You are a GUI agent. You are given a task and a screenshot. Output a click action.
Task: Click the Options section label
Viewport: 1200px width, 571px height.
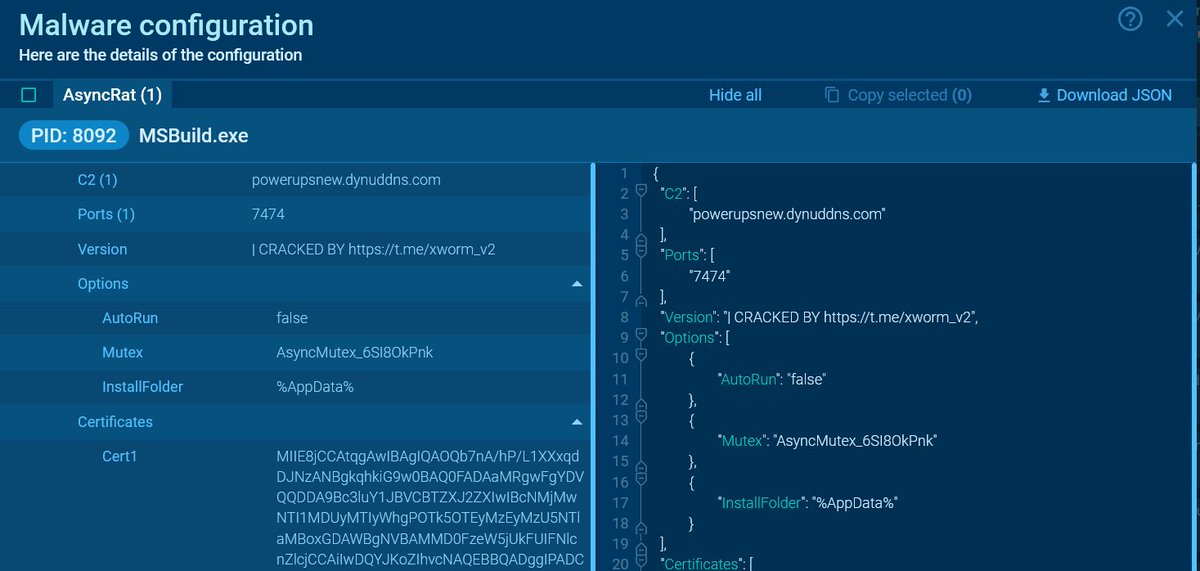point(103,284)
